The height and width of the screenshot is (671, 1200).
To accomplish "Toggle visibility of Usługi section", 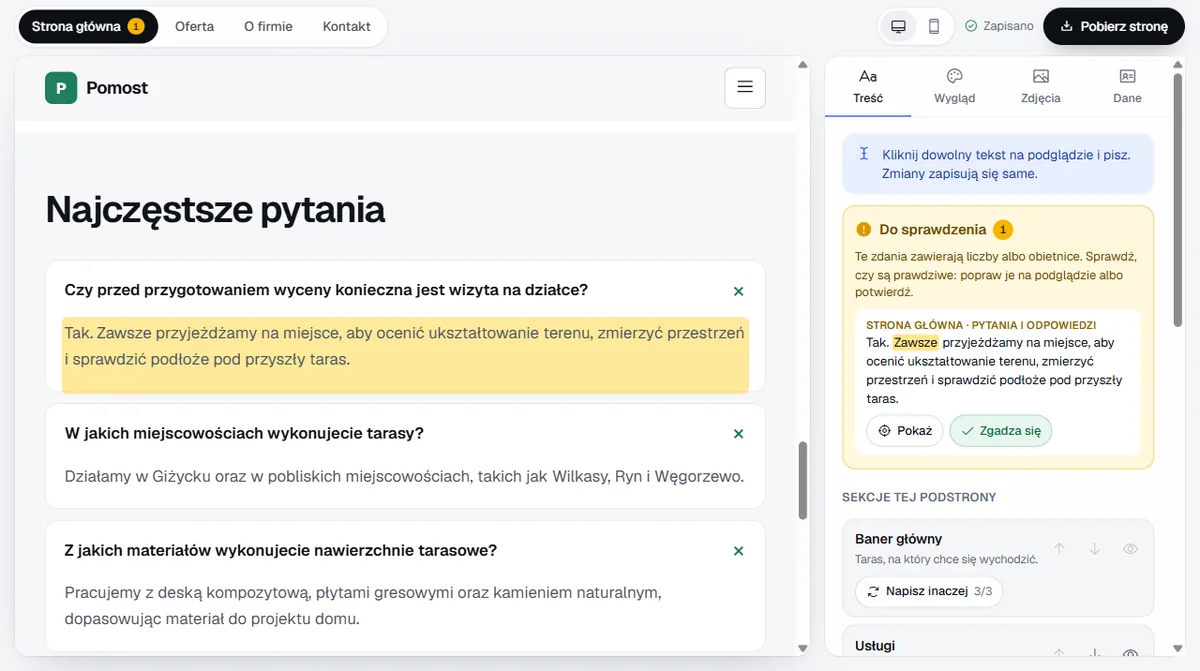I will pyautogui.click(x=1131, y=655).
